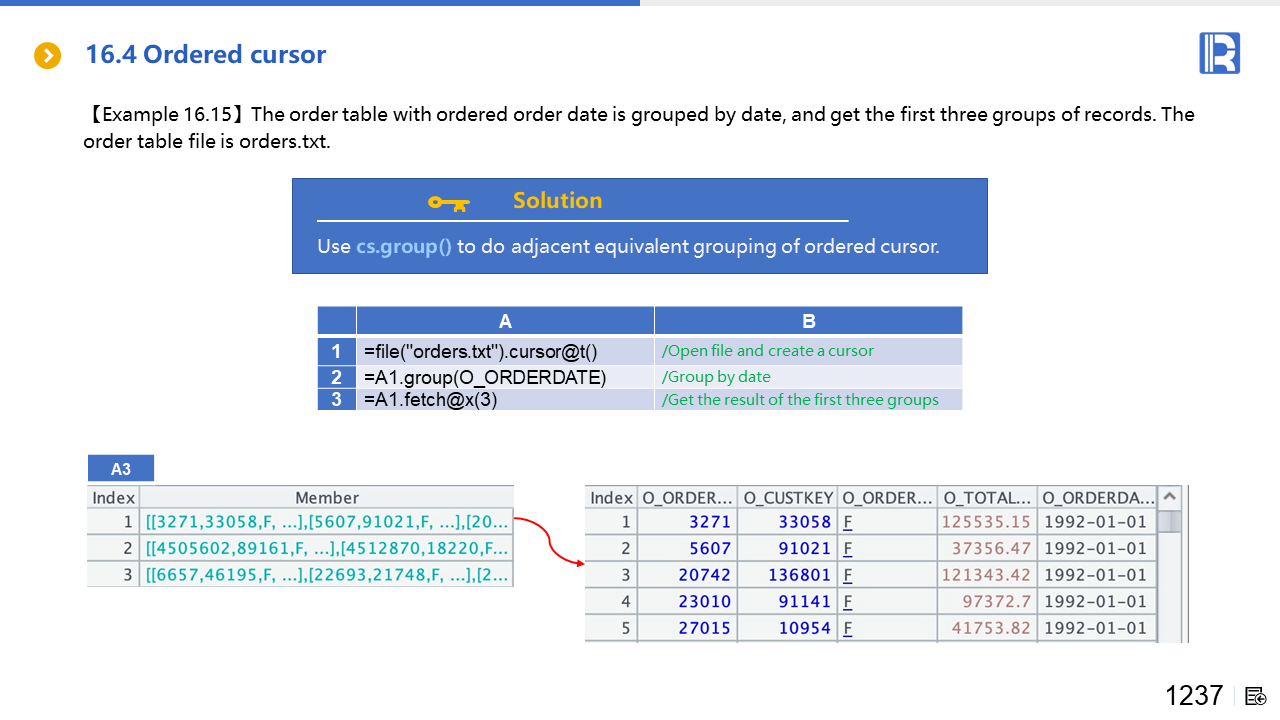
Task: Click the scroll up arrow in result table
Action: 1169,497
